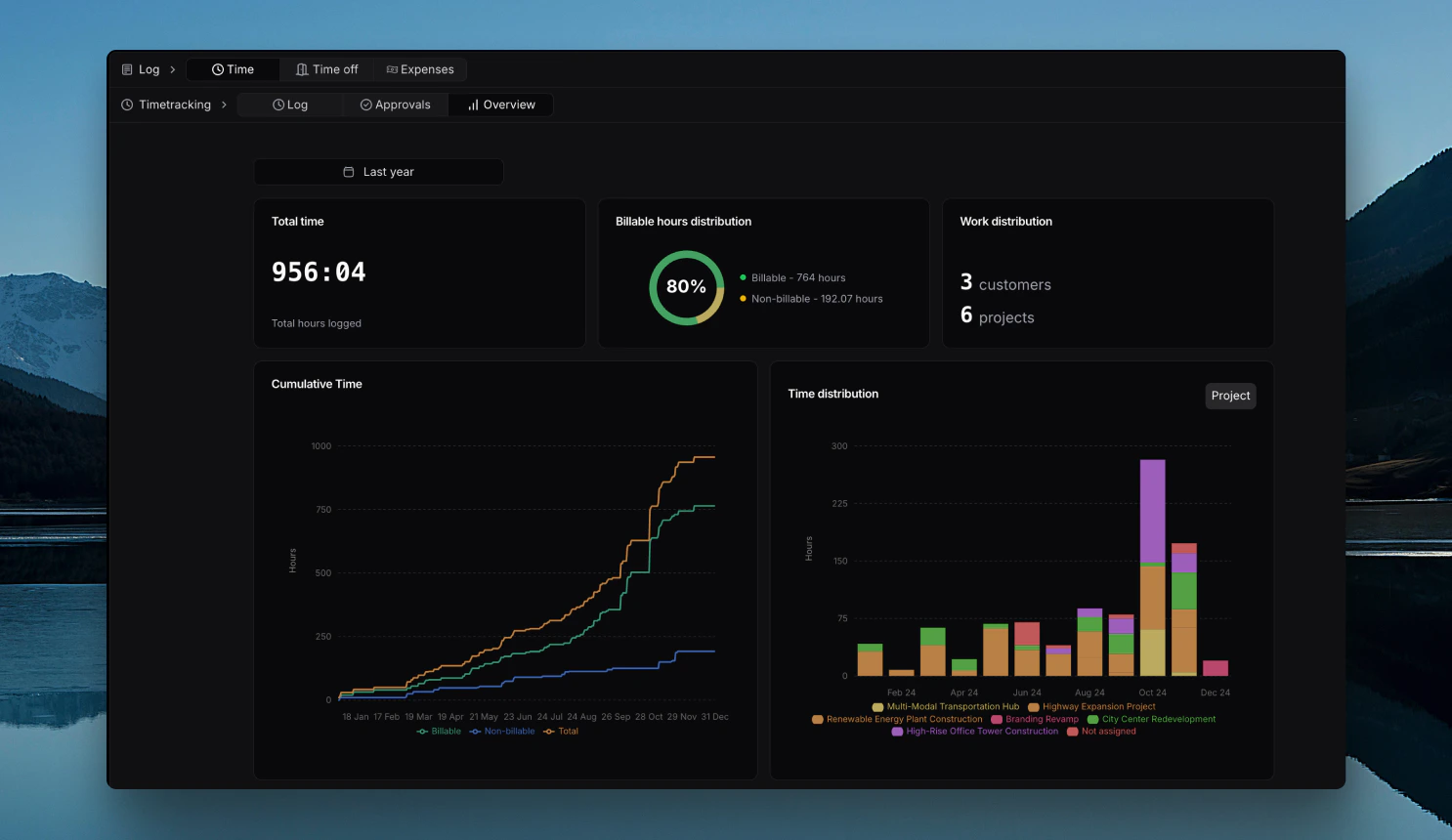Viewport: 1452px width, 840px height.
Task: Click the Cumulative Time chart title
Action: click(x=317, y=384)
